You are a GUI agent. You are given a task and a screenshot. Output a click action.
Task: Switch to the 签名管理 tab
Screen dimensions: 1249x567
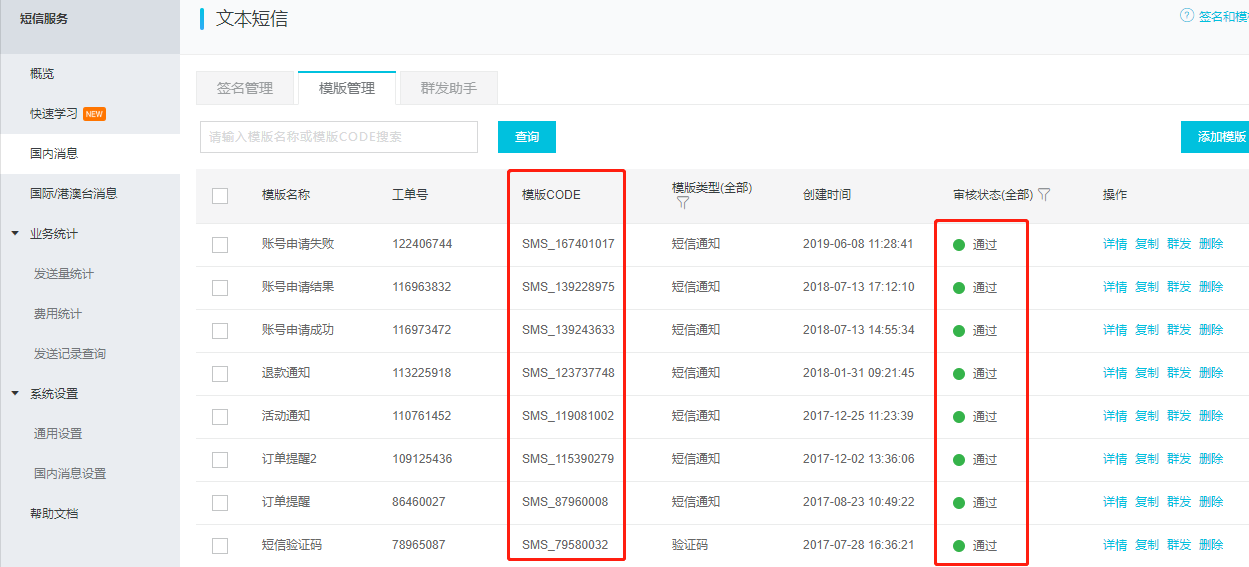(x=245, y=88)
